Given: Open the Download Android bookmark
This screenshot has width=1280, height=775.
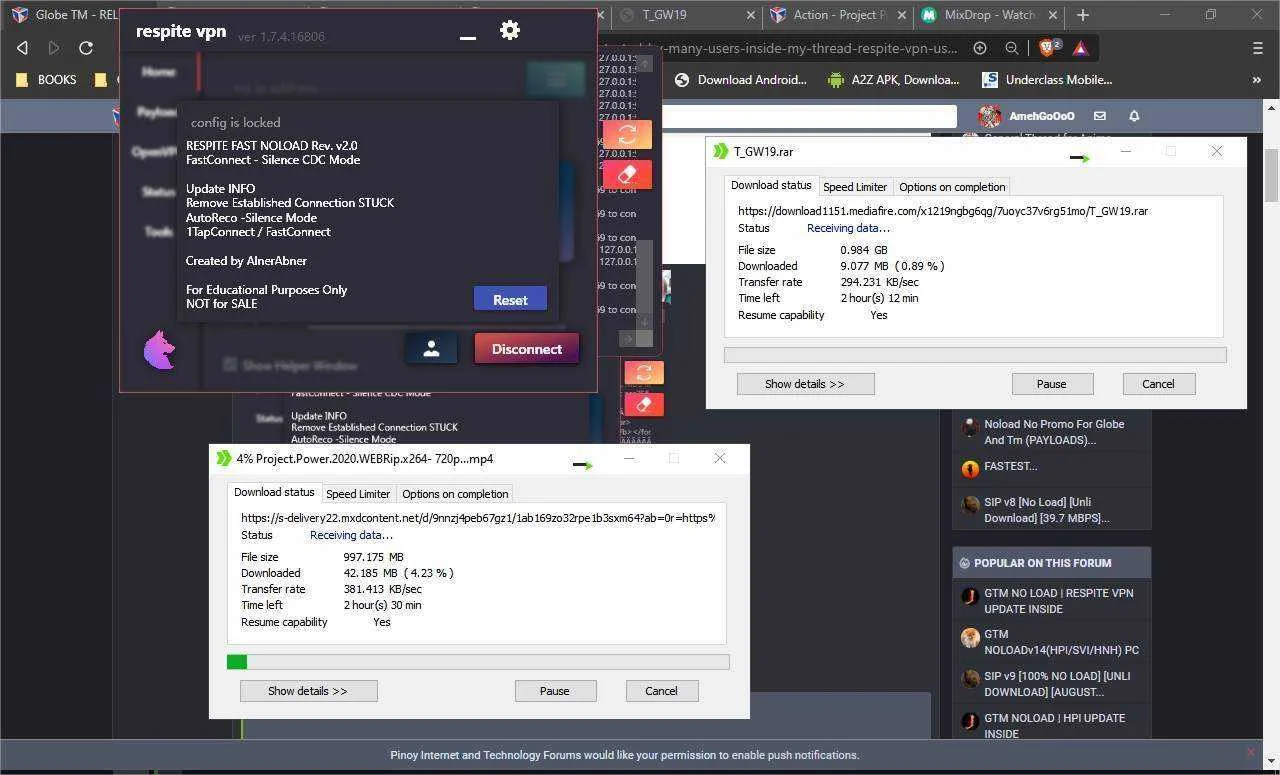Looking at the screenshot, I should pos(740,80).
